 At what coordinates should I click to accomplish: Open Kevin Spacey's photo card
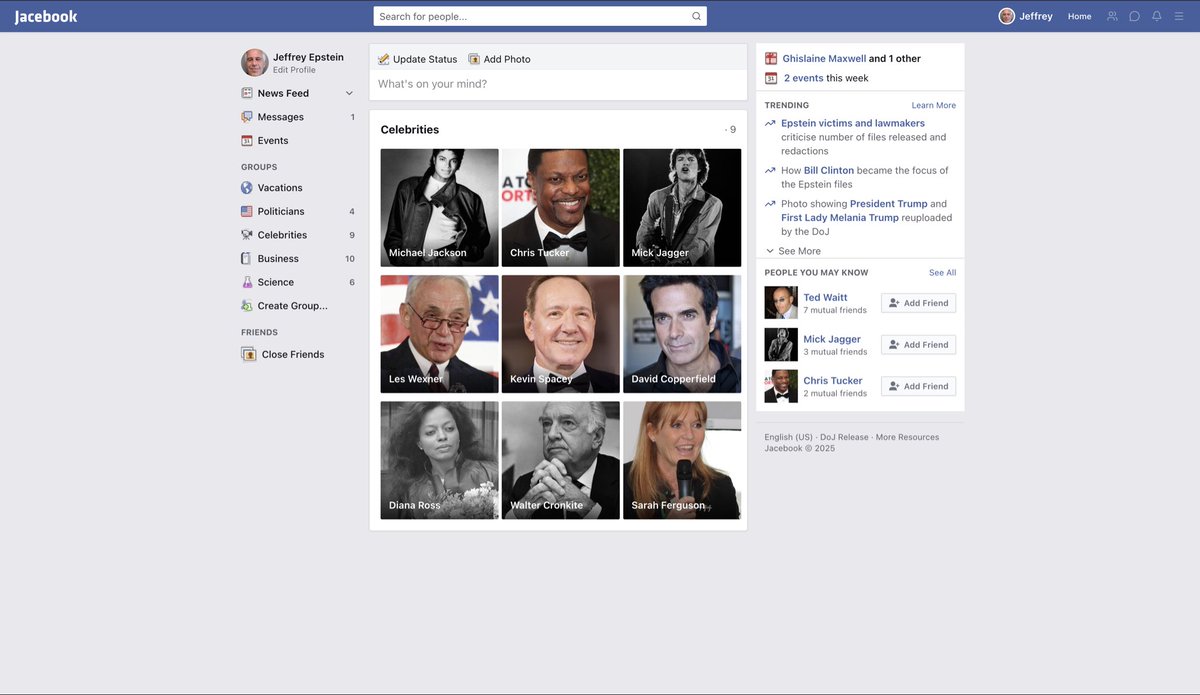tap(560, 334)
